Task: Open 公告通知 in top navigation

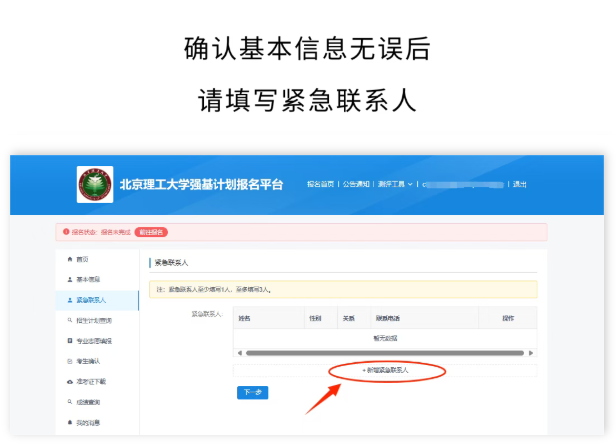Action: pyautogui.click(x=356, y=184)
